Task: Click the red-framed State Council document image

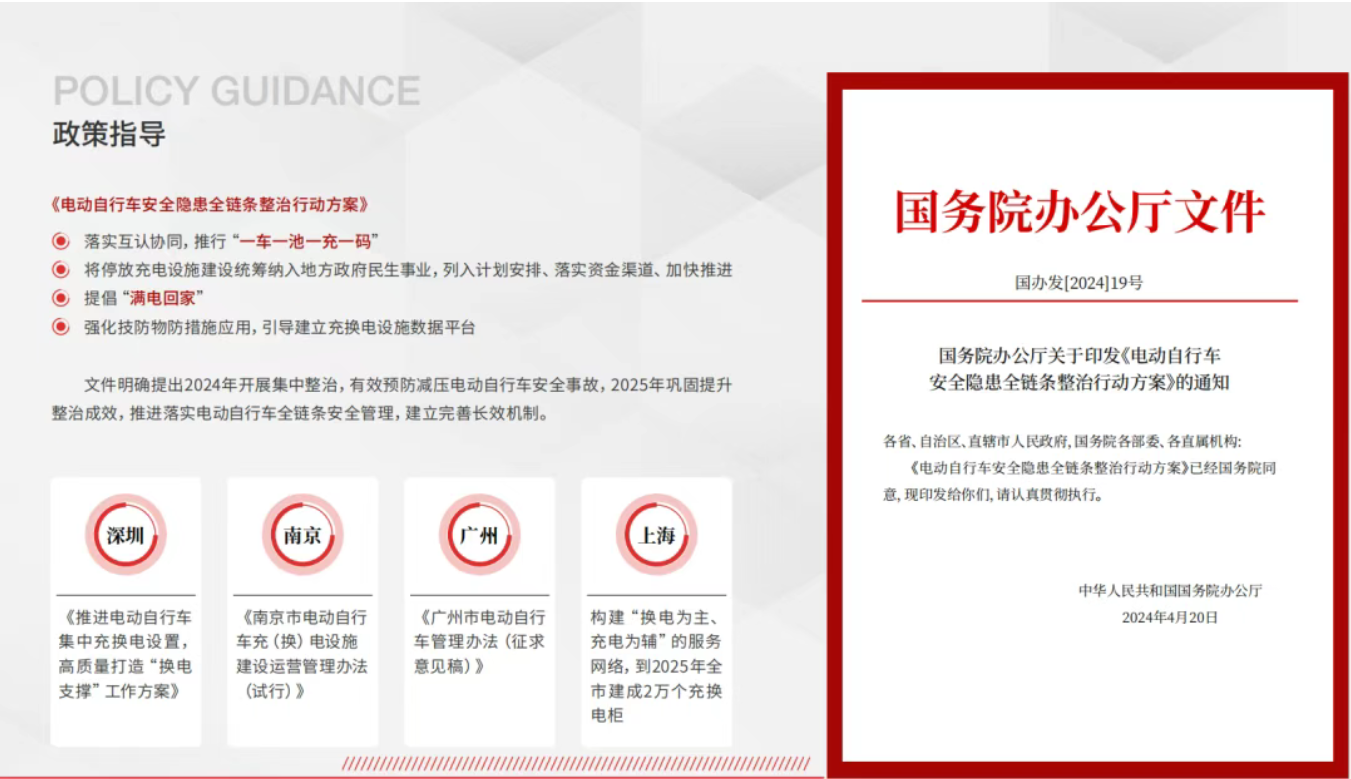Action: point(1088,425)
